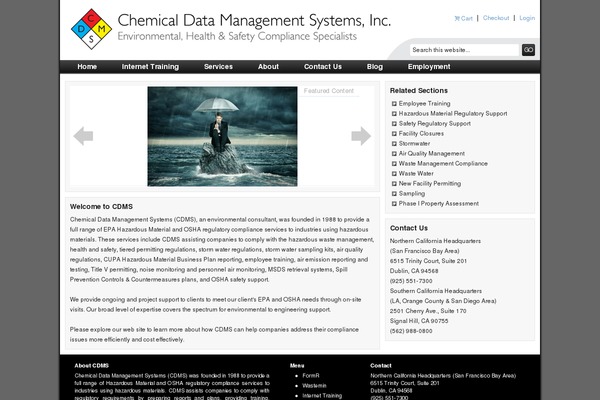600x400 pixels.
Task: Go to Home menu item
Action: point(87,67)
